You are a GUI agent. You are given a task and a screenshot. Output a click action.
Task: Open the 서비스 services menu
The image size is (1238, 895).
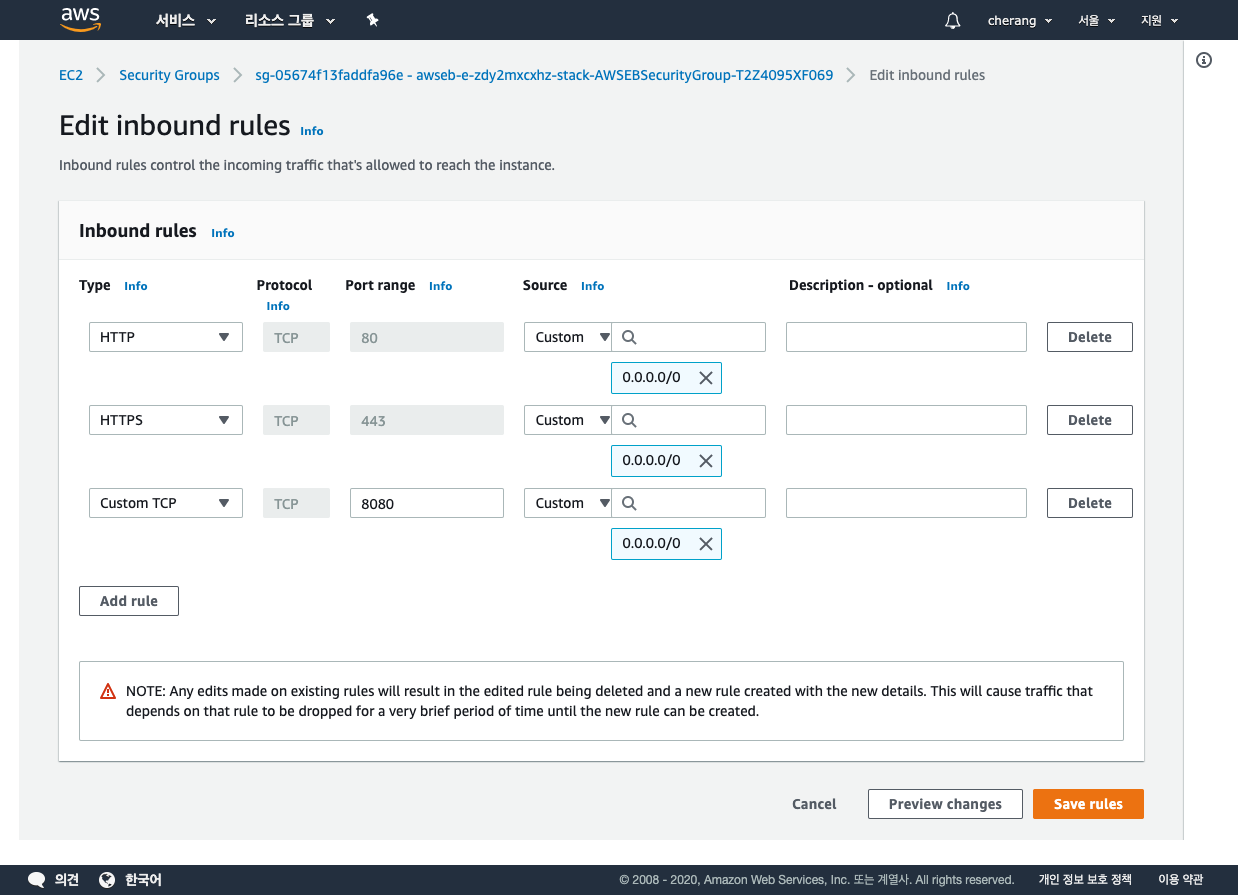click(x=186, y=20)
